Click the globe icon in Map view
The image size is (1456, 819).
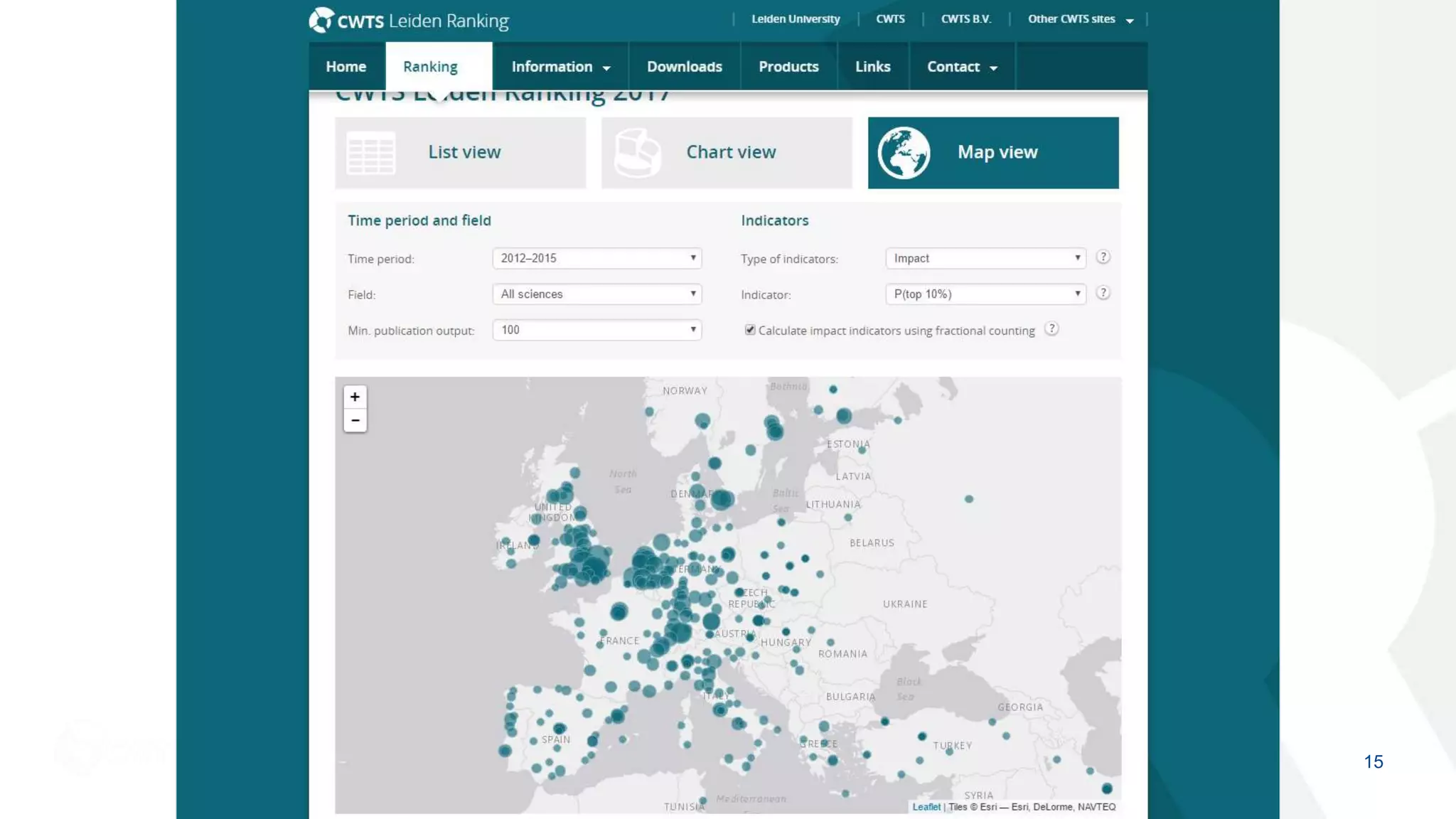click(x=904, y=153)
